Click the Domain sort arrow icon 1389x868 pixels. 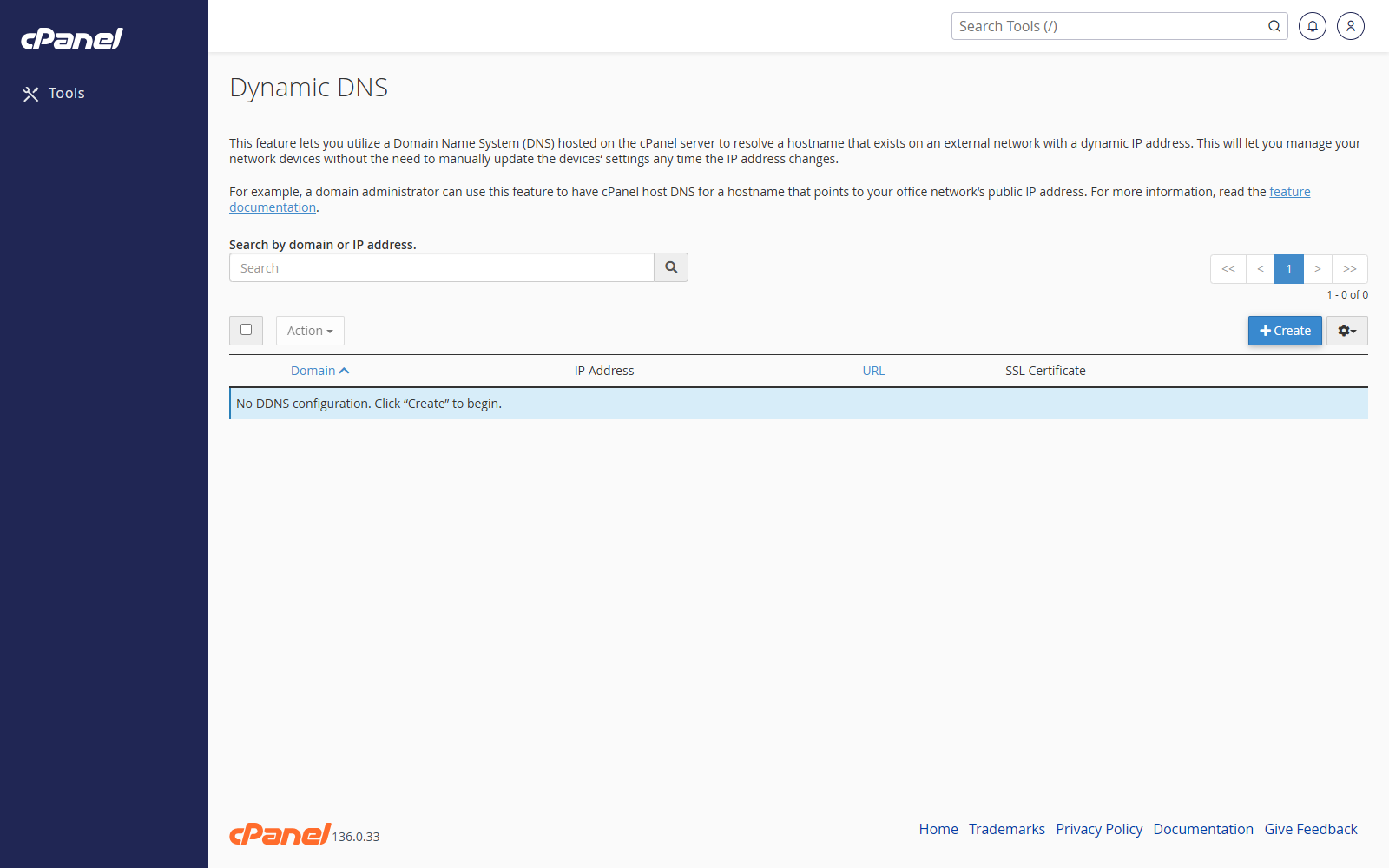(x=345, y=371)
